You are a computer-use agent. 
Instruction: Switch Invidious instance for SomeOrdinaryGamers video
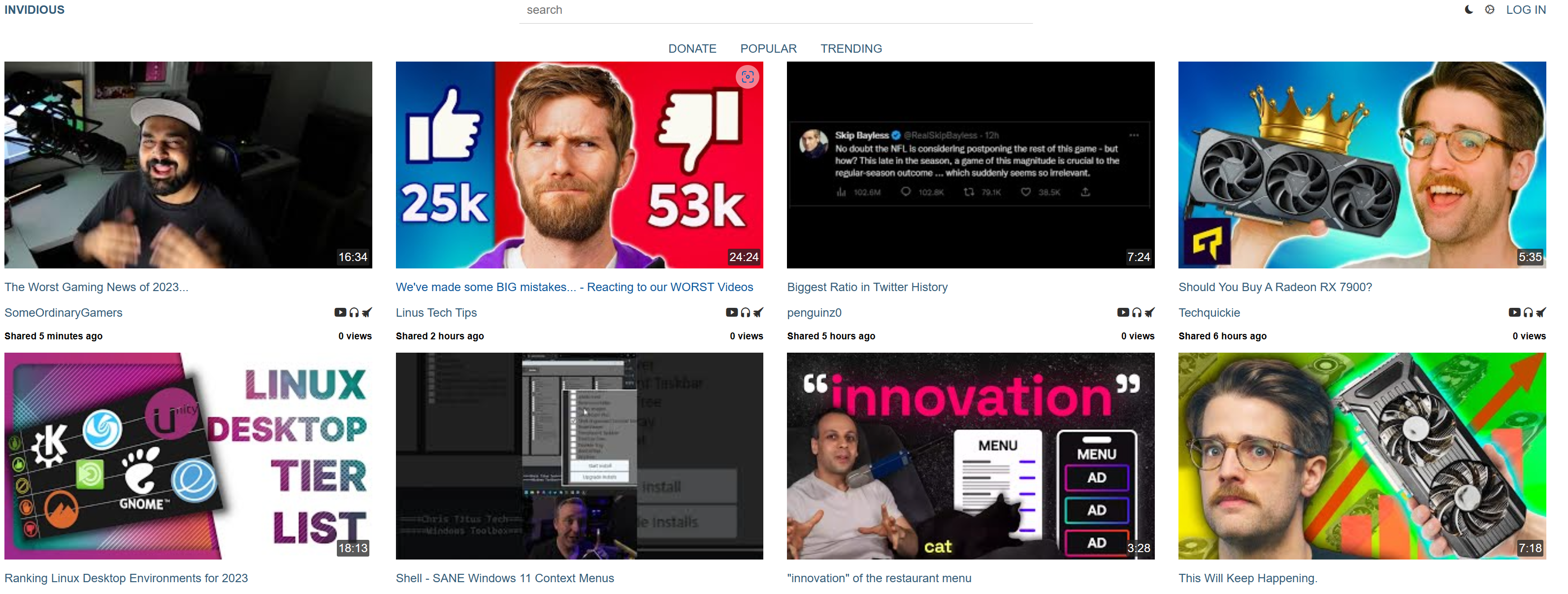(x=366, y=312)
